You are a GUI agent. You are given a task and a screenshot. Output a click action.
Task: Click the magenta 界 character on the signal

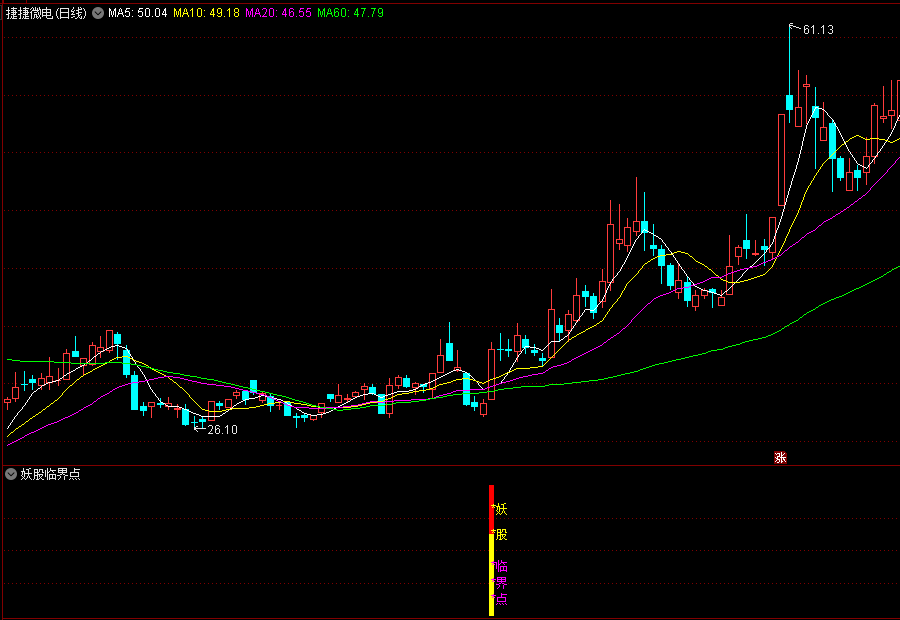coord(501,583)
